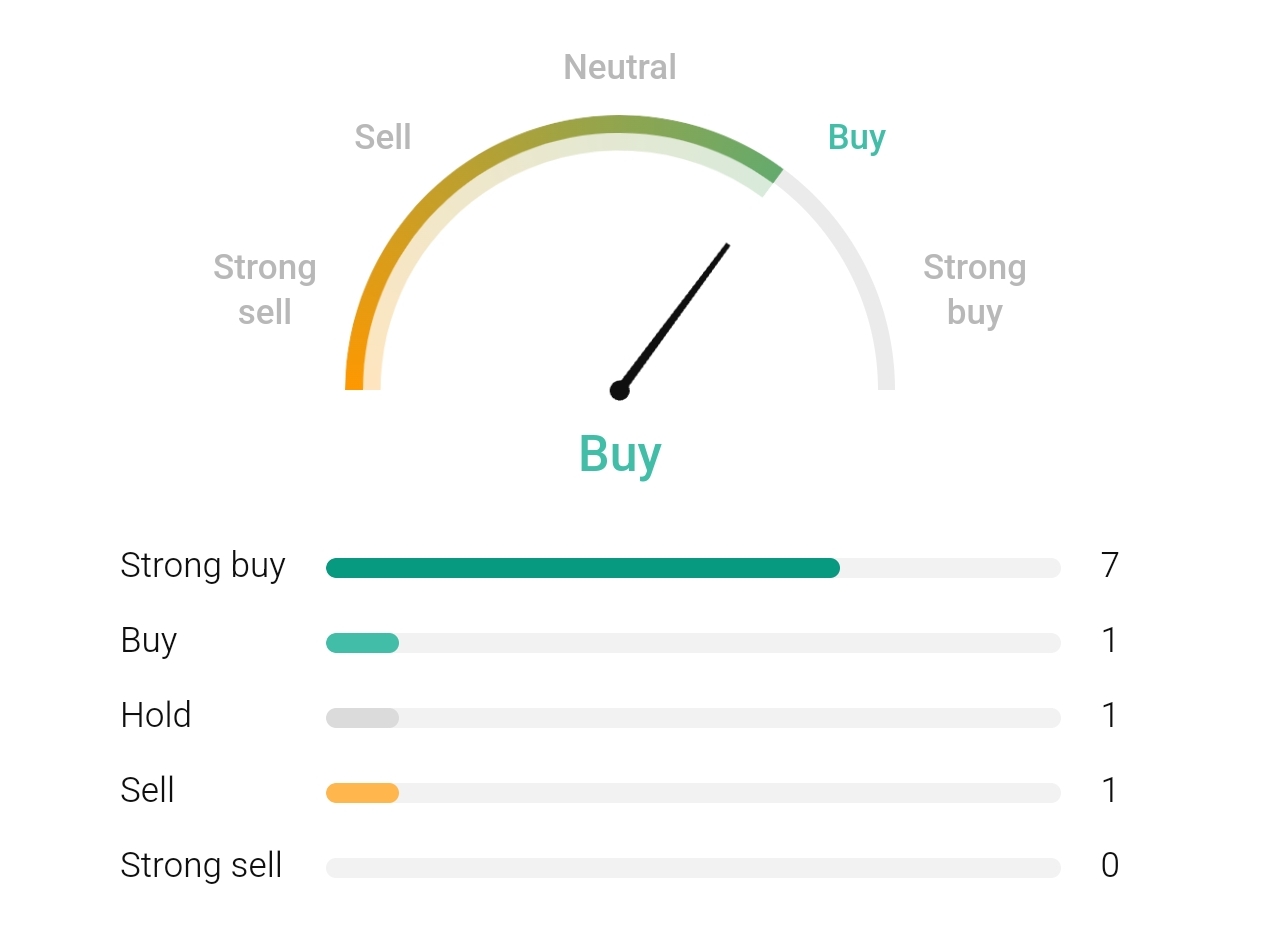Select the Strong sell gauge label
Image resolution: width=1284 pixels, height=942 pixels.
click(265, 290)
